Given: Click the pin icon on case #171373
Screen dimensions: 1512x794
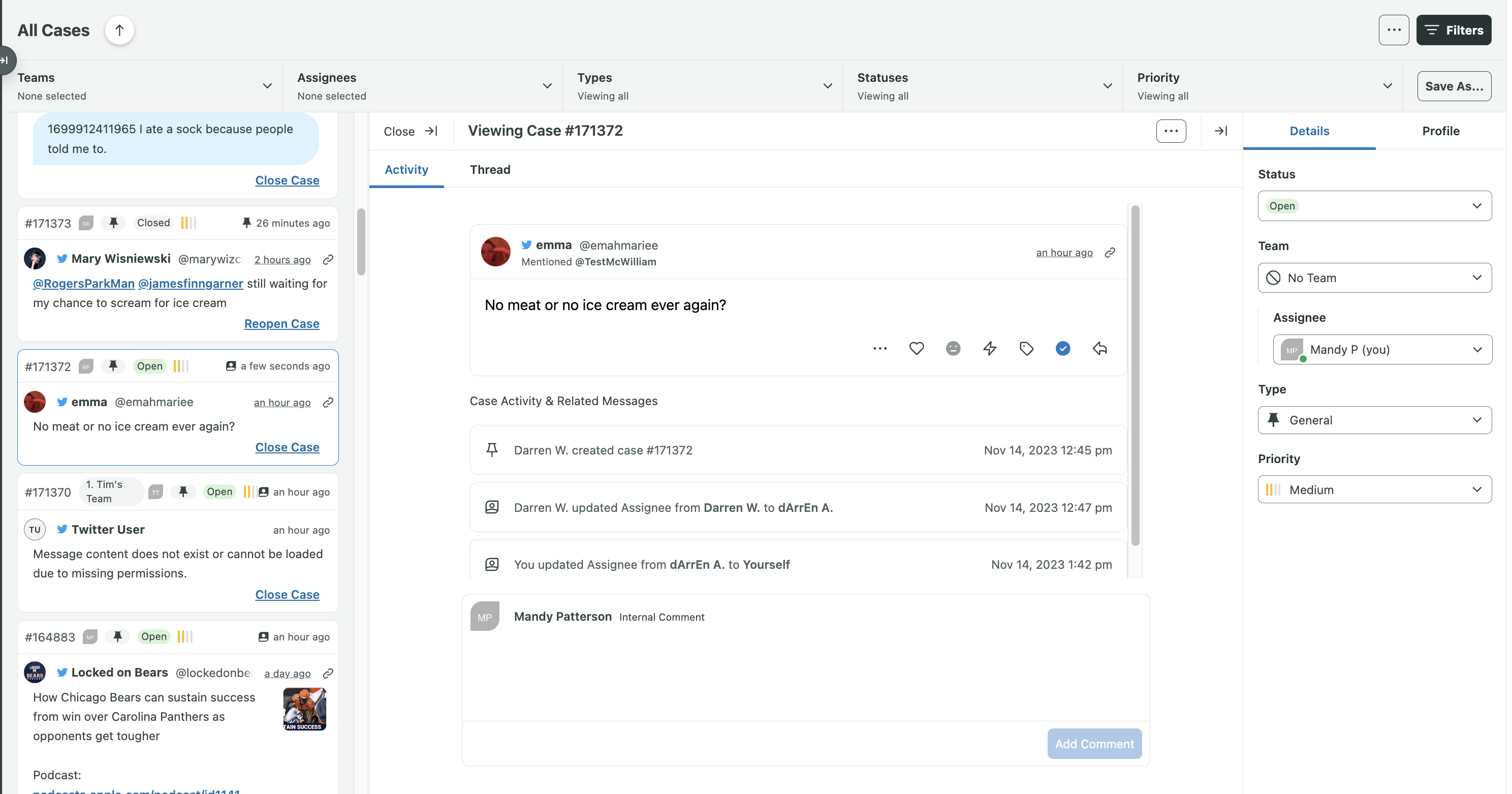Looking at the screenshot, I should 113,223.
